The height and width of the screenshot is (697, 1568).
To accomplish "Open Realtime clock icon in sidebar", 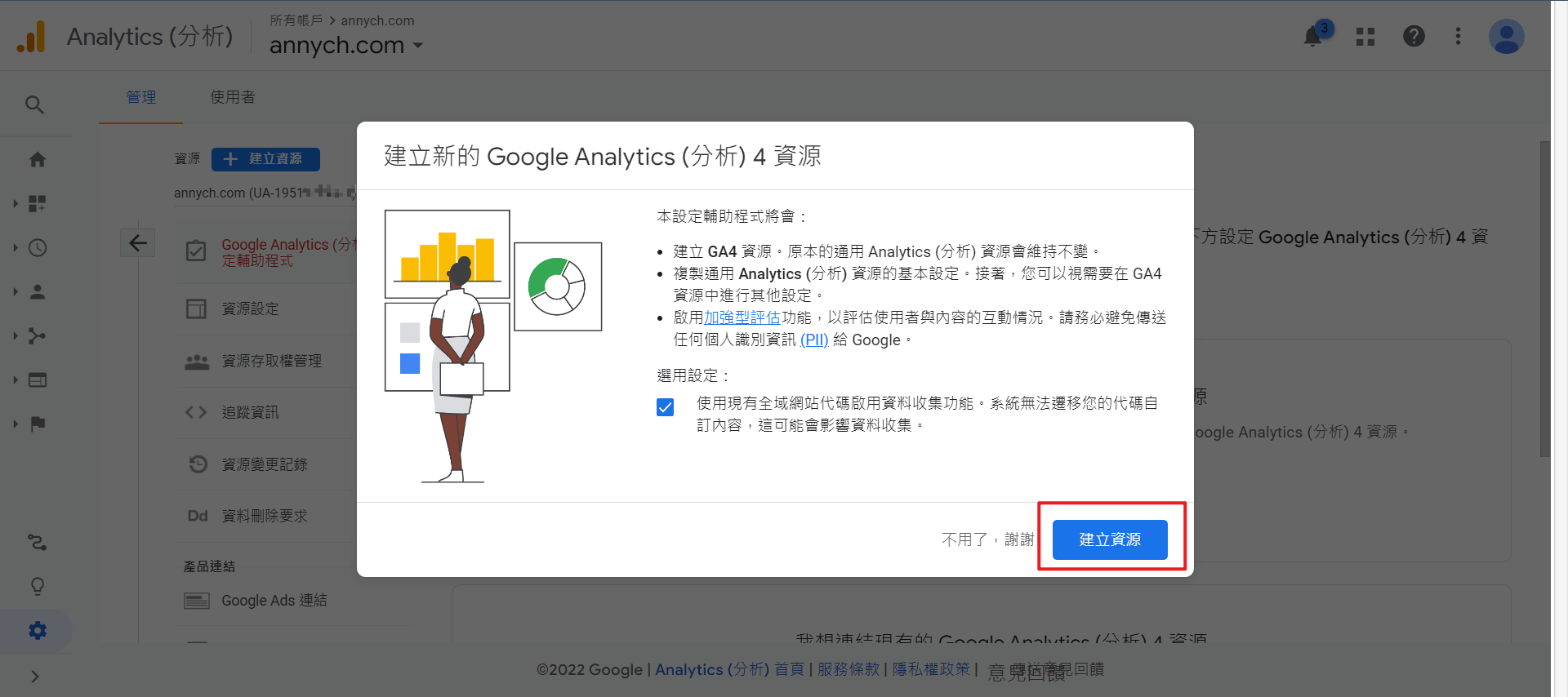I will (38, 247).
